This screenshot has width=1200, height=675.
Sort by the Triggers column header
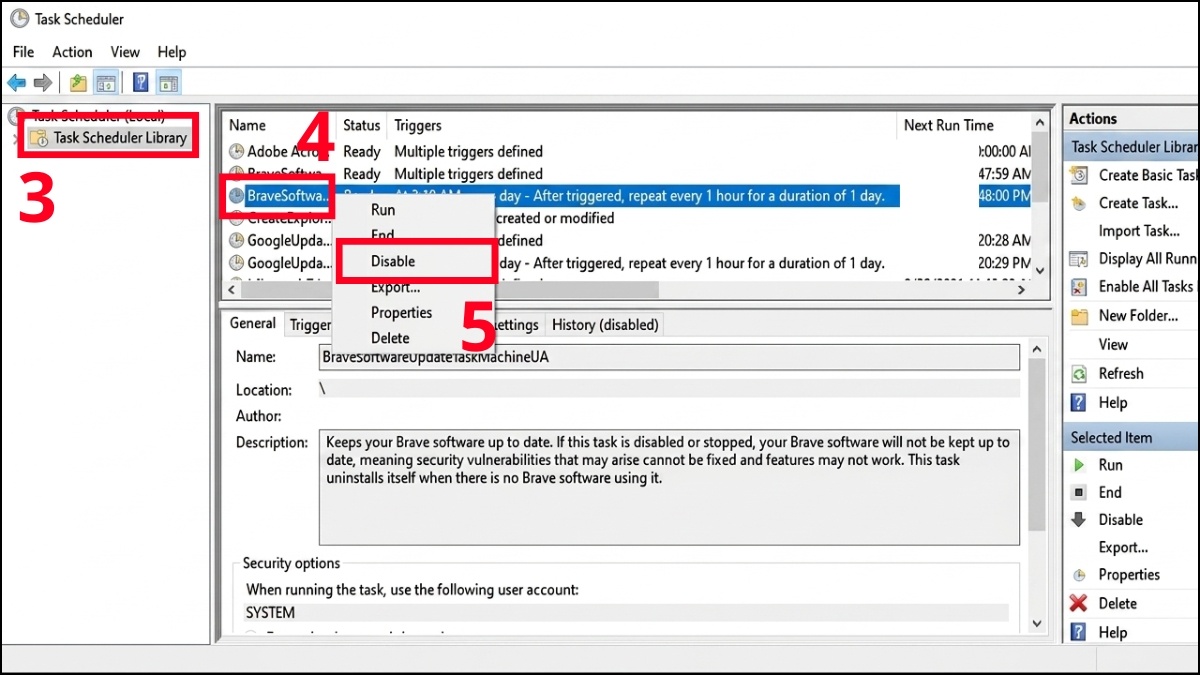(642, 125)
